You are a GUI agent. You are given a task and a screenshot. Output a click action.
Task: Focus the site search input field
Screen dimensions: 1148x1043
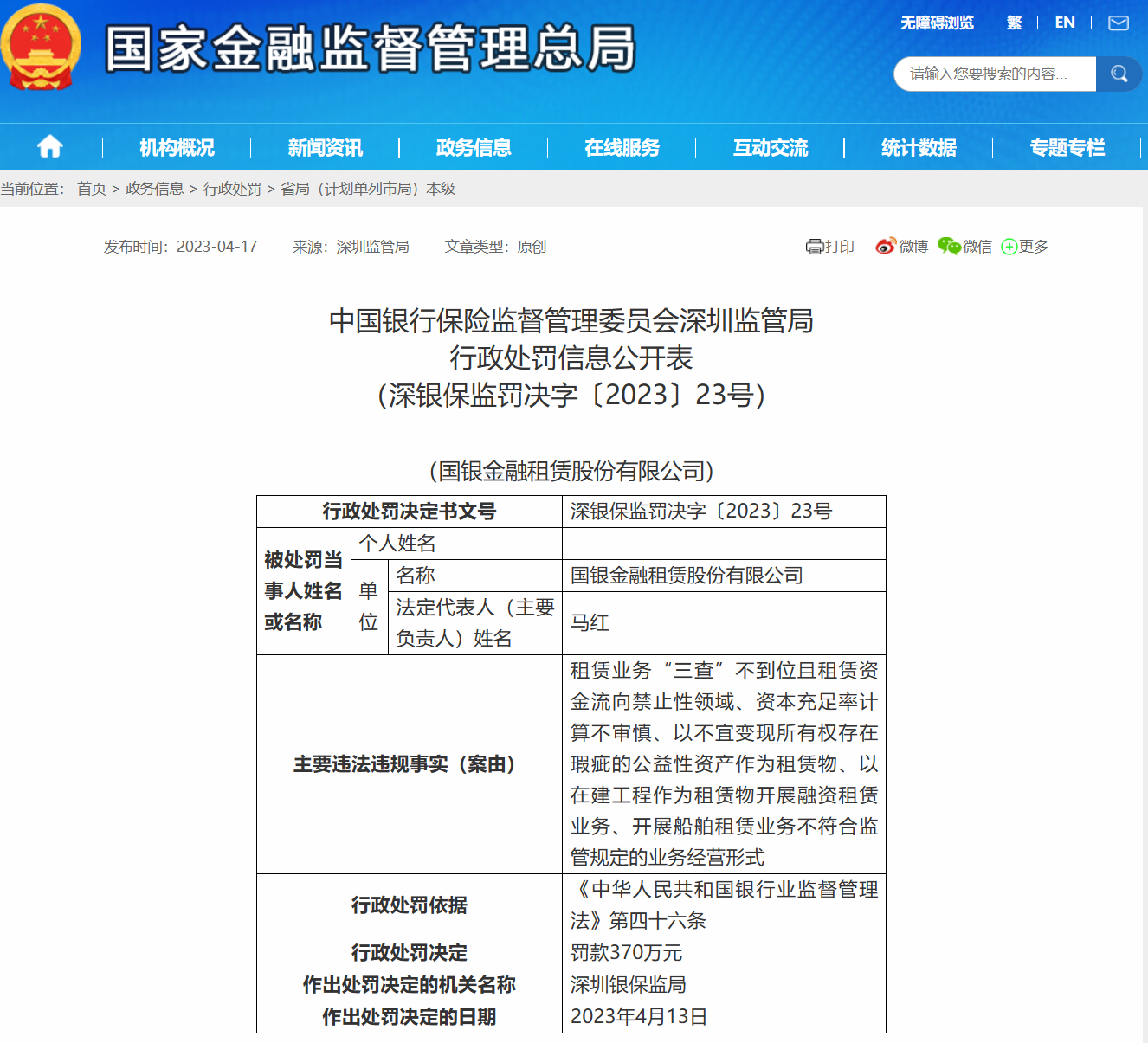[x=995, y=74]
